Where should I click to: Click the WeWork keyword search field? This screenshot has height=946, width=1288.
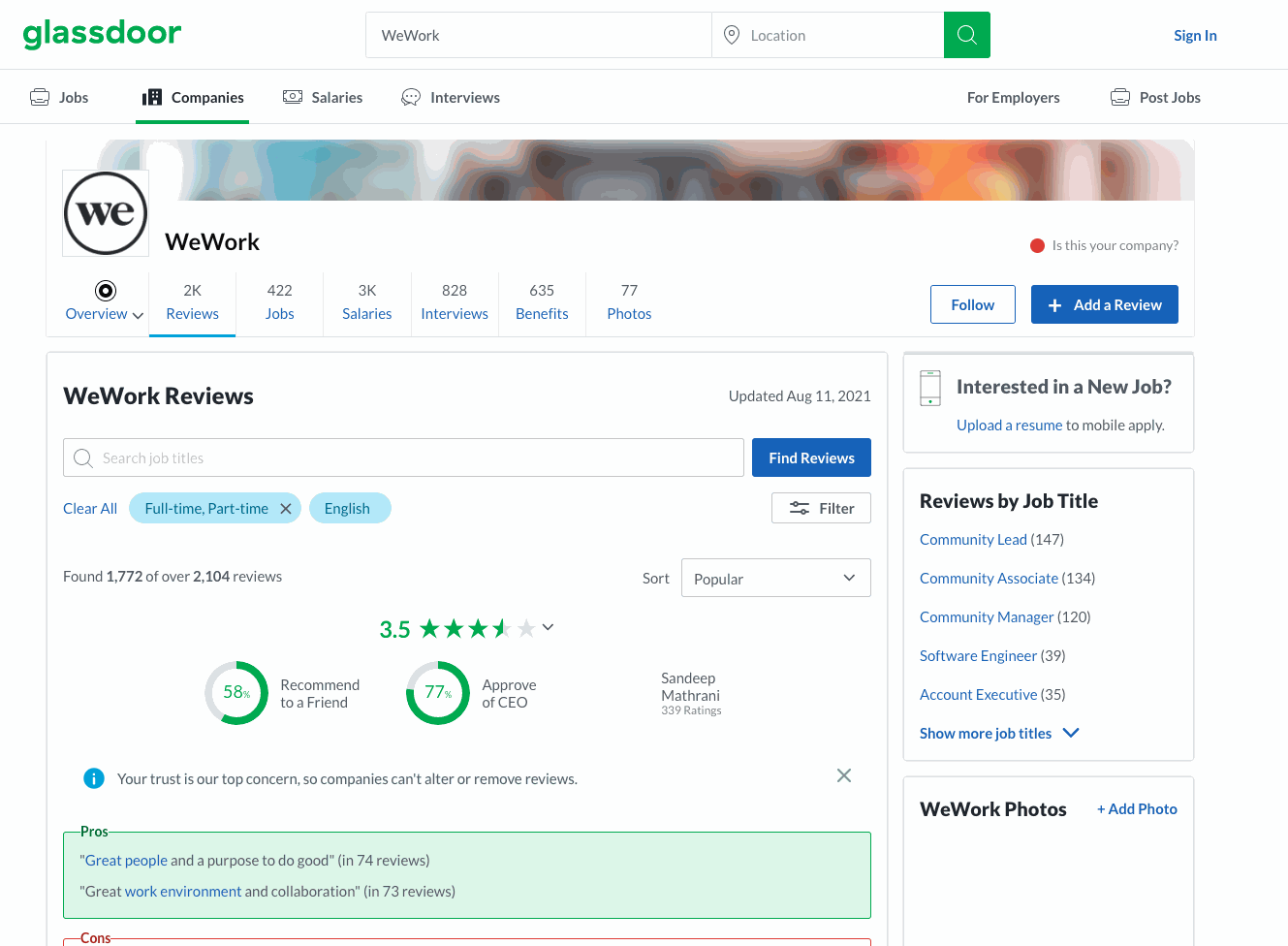pos(539,35)
